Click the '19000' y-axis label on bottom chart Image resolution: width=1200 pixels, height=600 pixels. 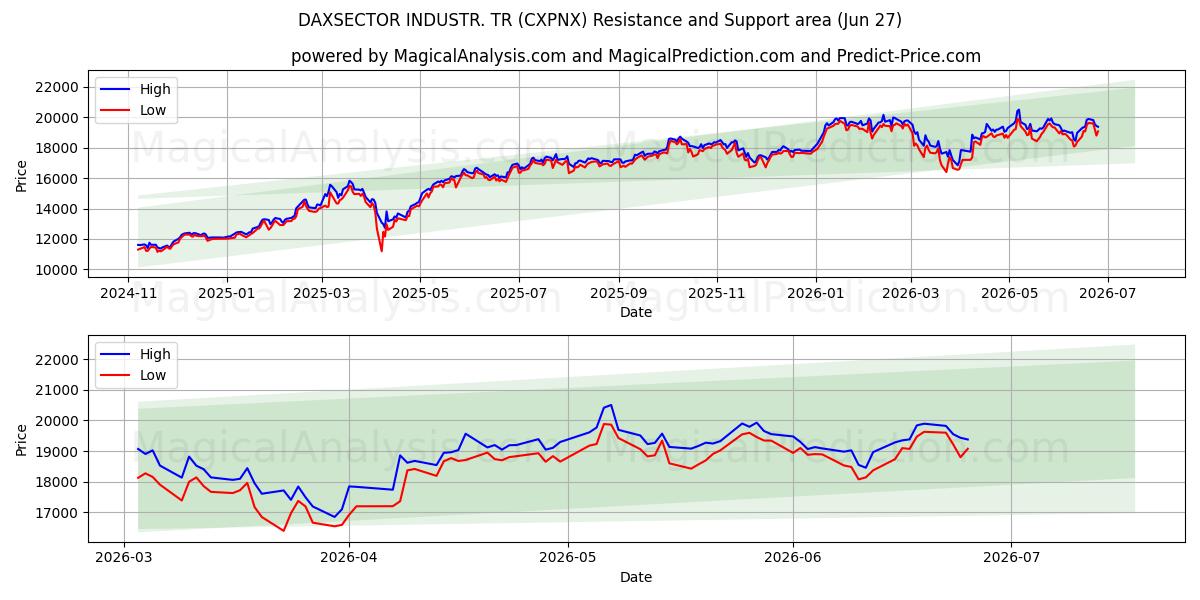57,452
